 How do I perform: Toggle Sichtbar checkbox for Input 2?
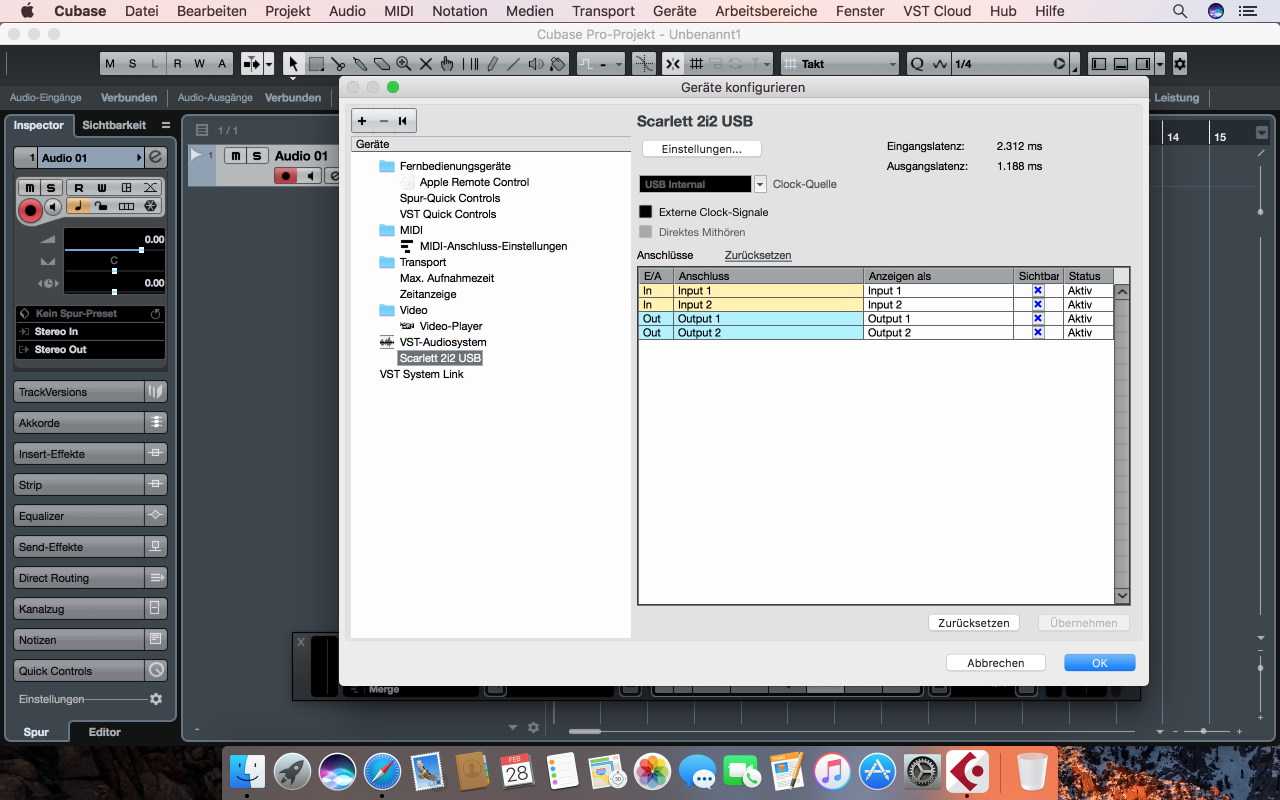click(1038, 305)
